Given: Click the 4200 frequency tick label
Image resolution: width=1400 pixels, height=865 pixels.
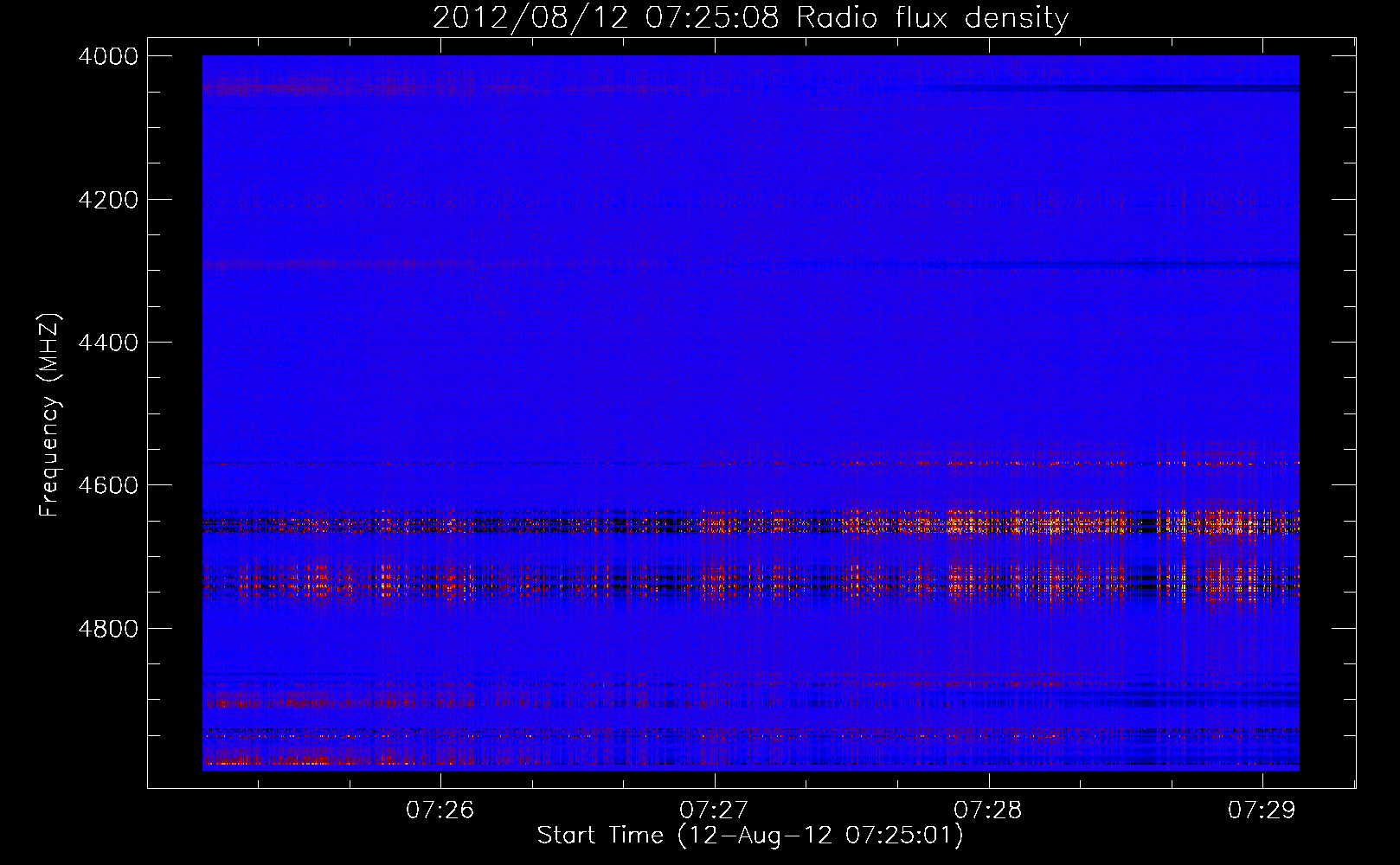Looking at the screenshot, I should tap(108, 200).
